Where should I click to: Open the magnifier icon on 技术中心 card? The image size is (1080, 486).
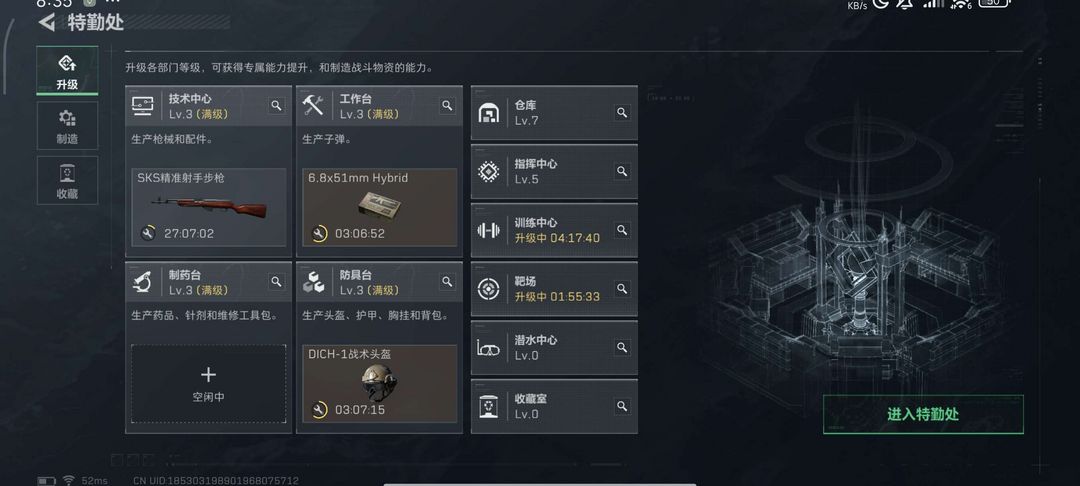tap(276, 105)
